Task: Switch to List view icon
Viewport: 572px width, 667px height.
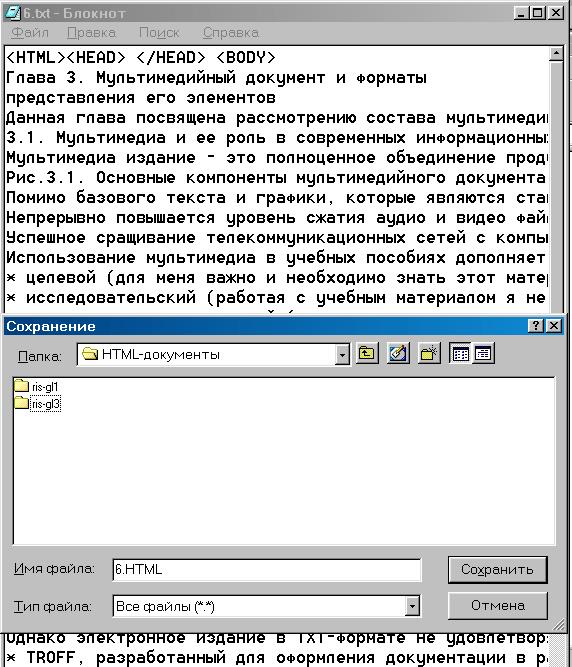Action: [x=461, y=353]
